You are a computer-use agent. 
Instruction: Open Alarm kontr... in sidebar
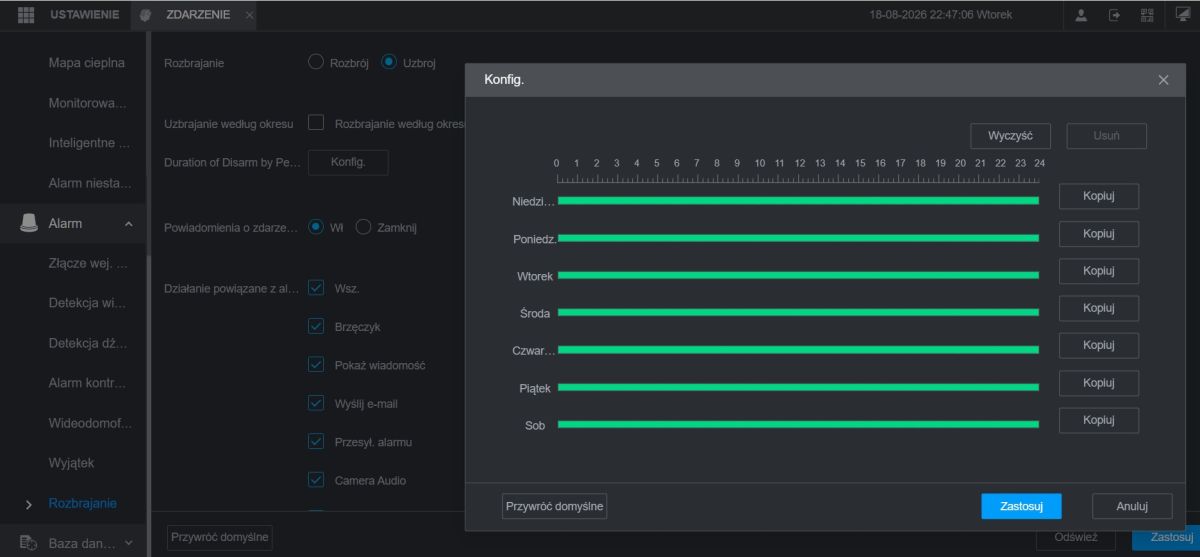click(x=88, y=384)
